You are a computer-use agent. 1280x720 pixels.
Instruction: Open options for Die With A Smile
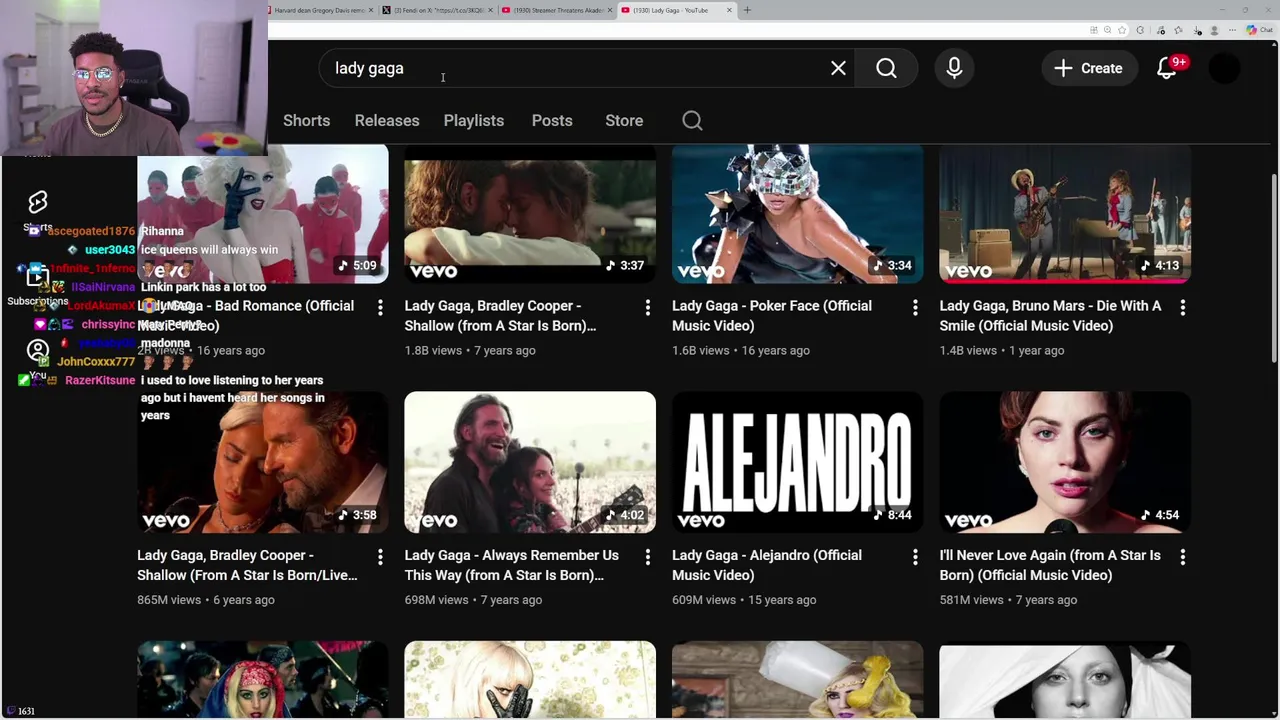(1182, 308)
